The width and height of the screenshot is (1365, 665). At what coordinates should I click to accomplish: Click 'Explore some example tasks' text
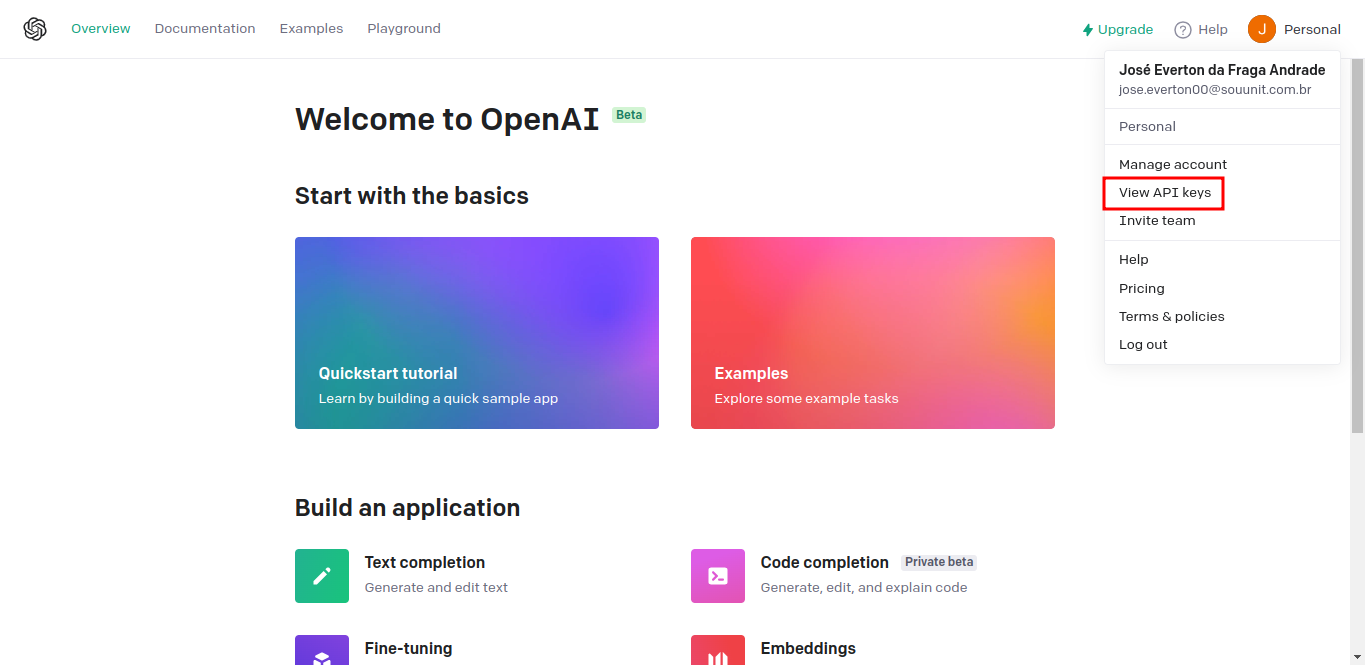(807, 398)
